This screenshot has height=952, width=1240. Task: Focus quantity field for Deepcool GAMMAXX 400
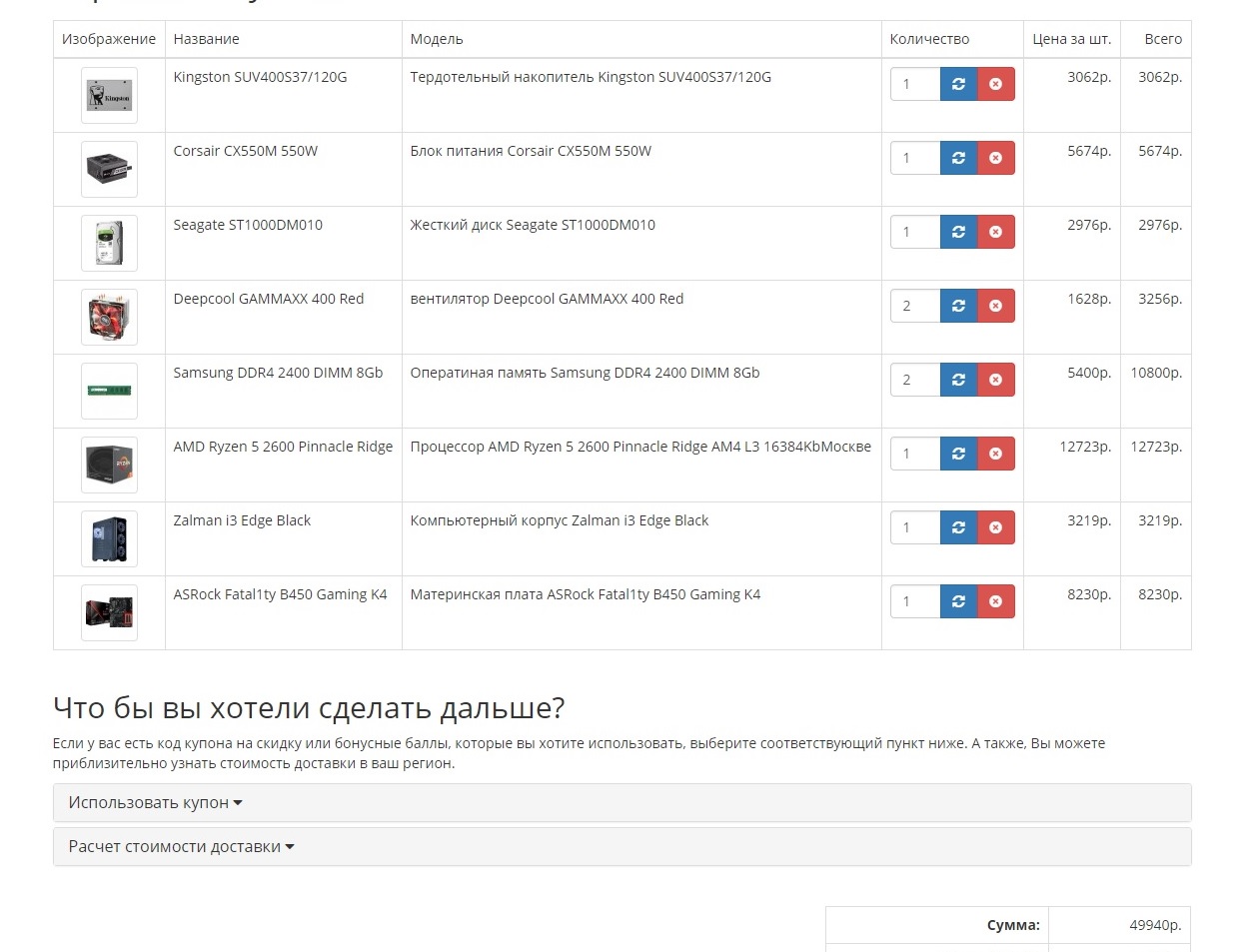[915, 306]
